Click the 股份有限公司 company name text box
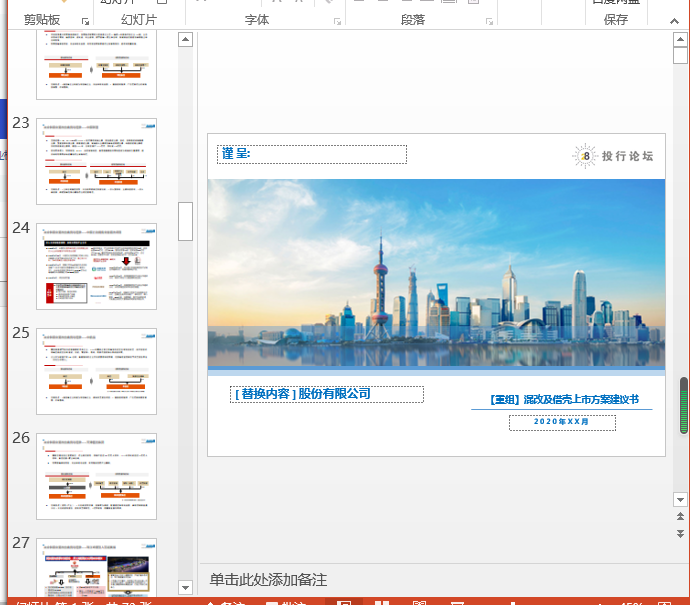690x605 pixels. pyautogui.click(x=327, y=394)
